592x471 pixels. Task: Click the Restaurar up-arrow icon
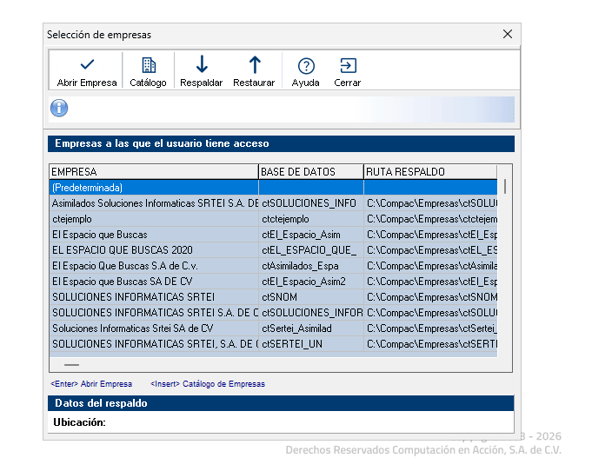click(x=255, y=65)
